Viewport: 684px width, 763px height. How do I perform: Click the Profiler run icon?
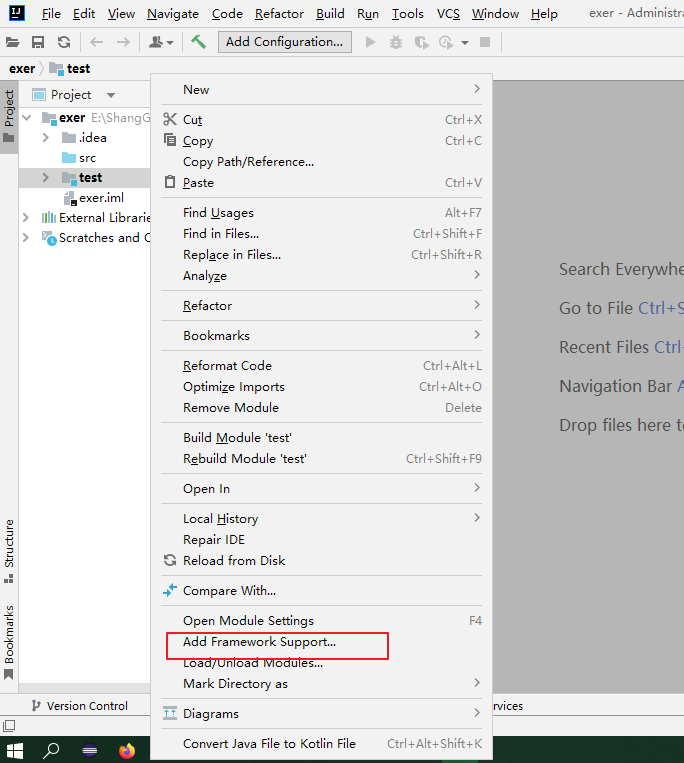pyautogui.click(x=446, y=42)
